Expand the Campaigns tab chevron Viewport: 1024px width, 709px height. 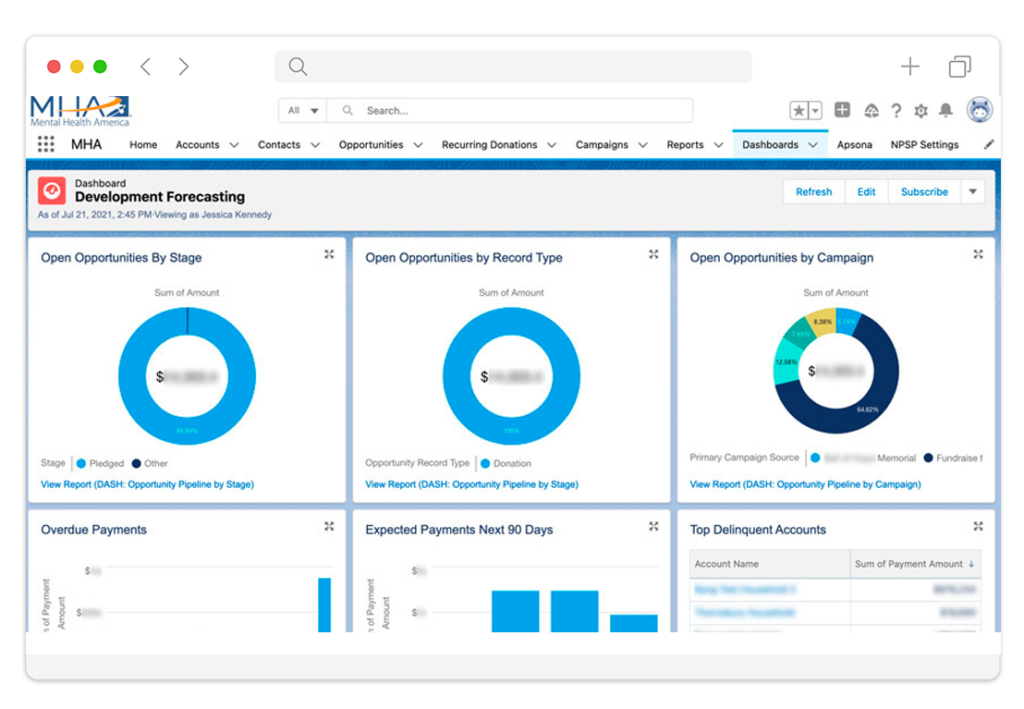pyautogui.click(x=643, y=145)
